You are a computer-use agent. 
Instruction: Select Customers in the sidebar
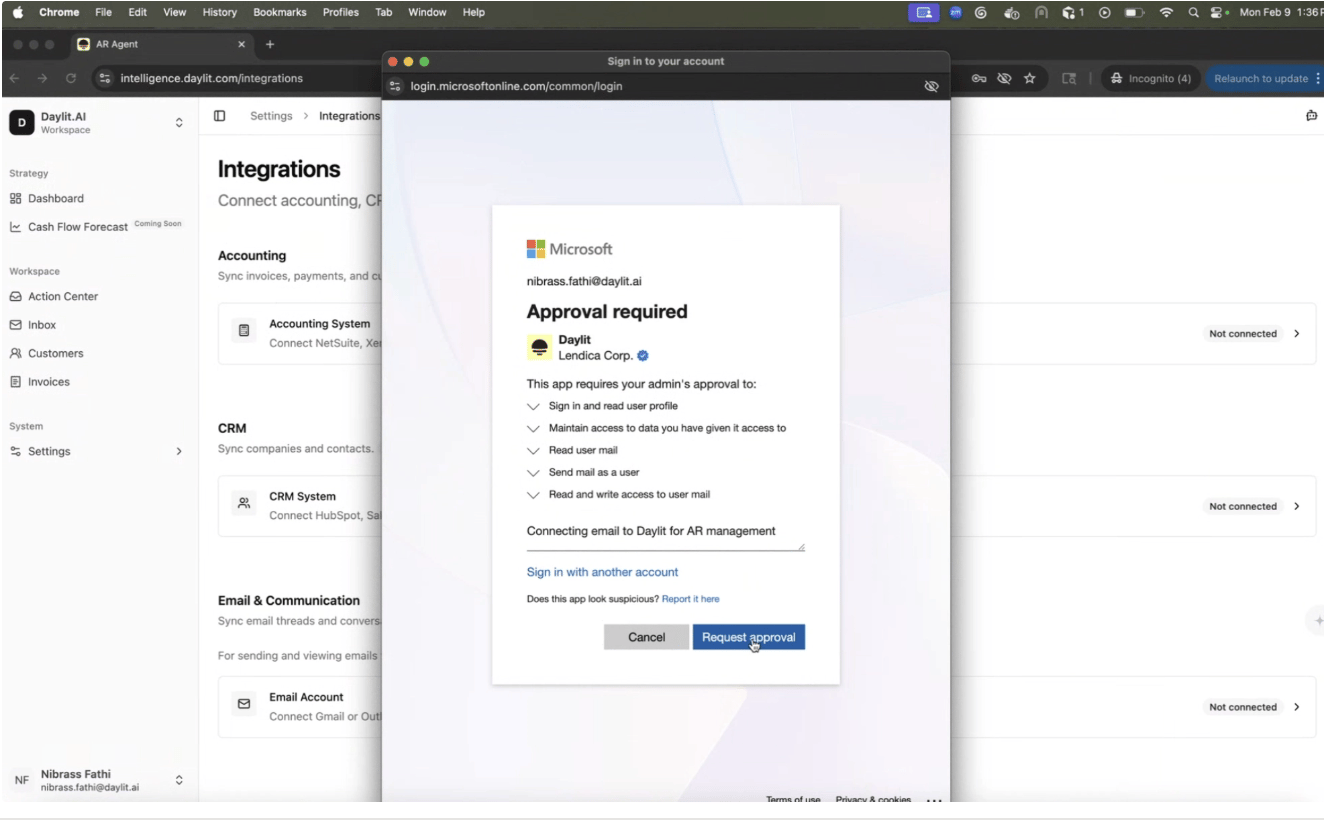pyautogui.click(x=46, y=353)
